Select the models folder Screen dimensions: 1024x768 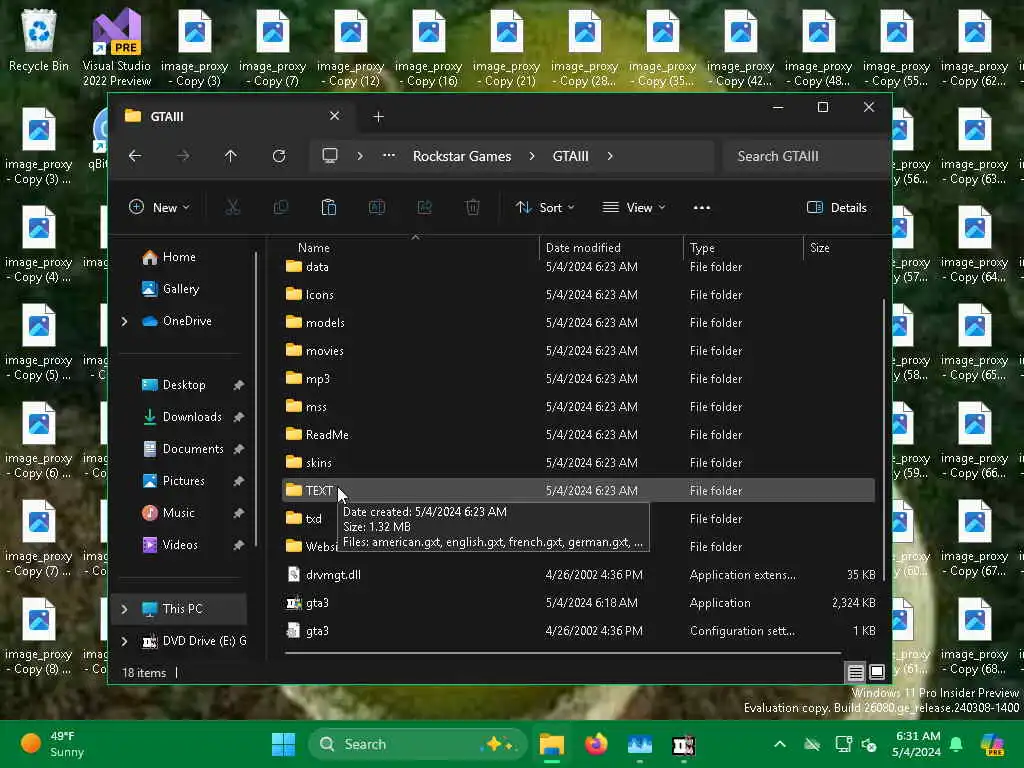(579, 323)
